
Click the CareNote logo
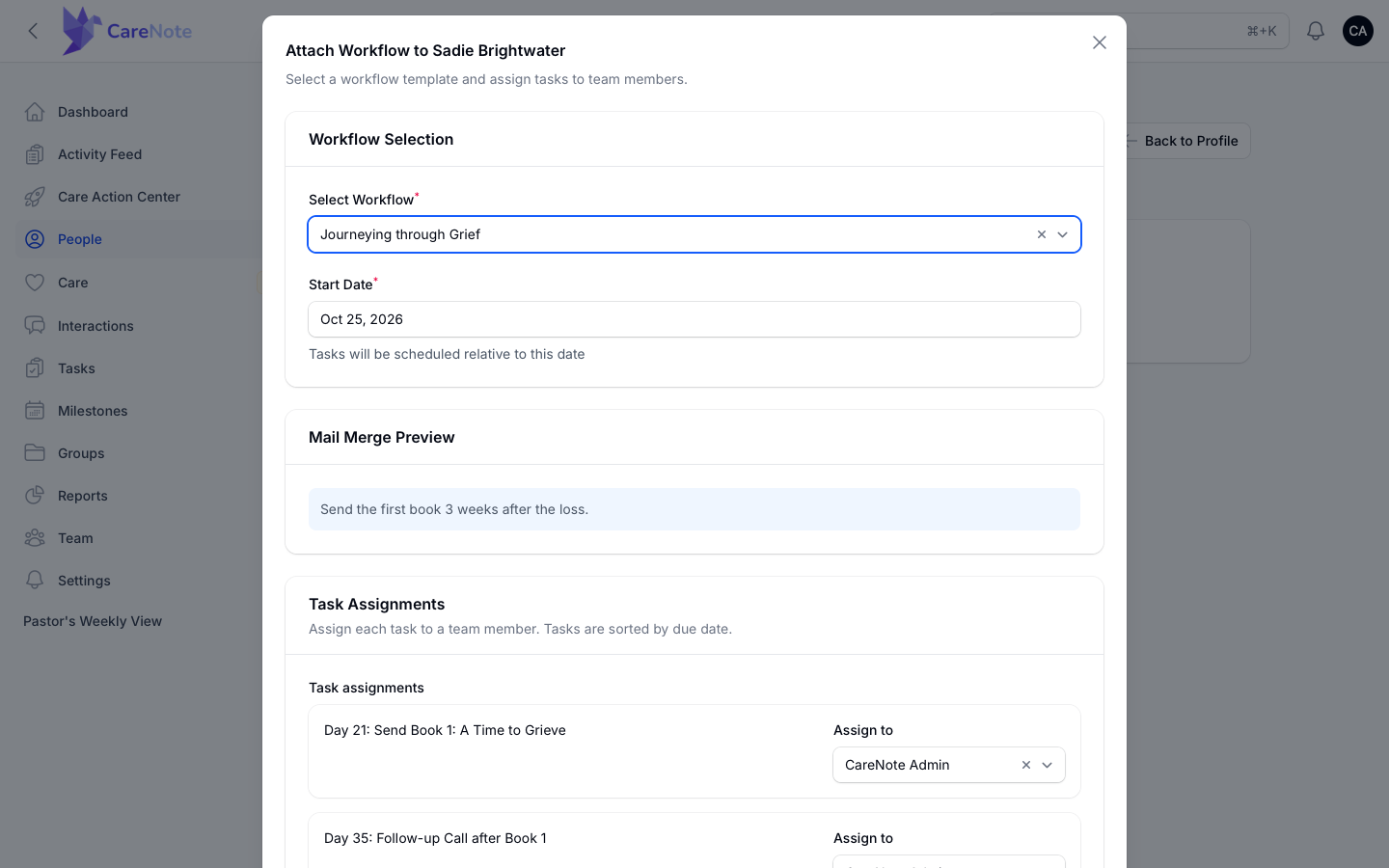127,31
